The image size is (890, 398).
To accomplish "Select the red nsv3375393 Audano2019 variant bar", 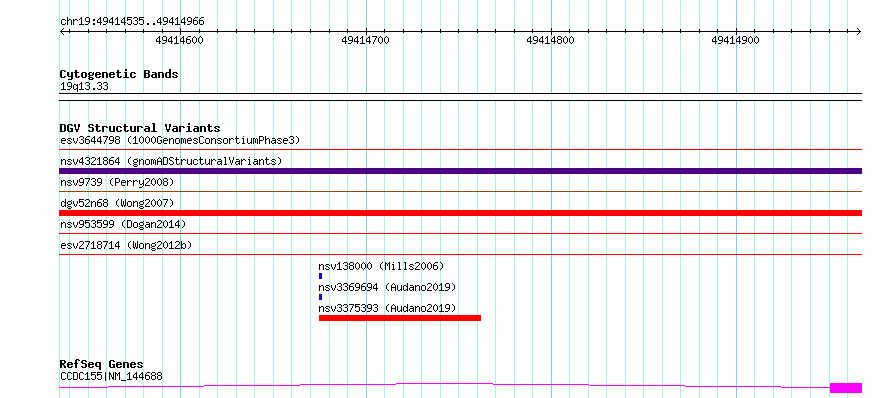I will tap(400, 318).
